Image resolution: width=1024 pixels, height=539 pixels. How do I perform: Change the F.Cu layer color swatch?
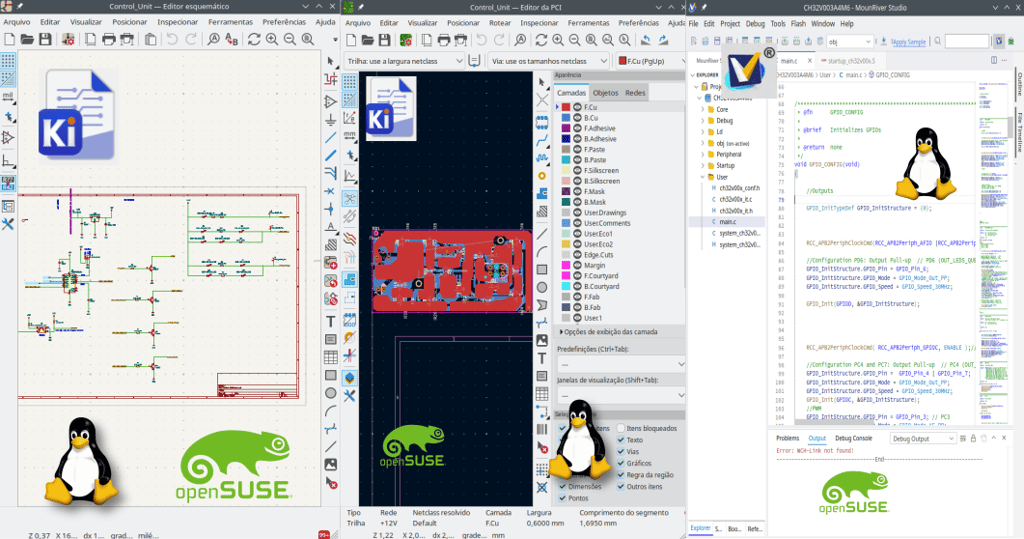point(566,107)
